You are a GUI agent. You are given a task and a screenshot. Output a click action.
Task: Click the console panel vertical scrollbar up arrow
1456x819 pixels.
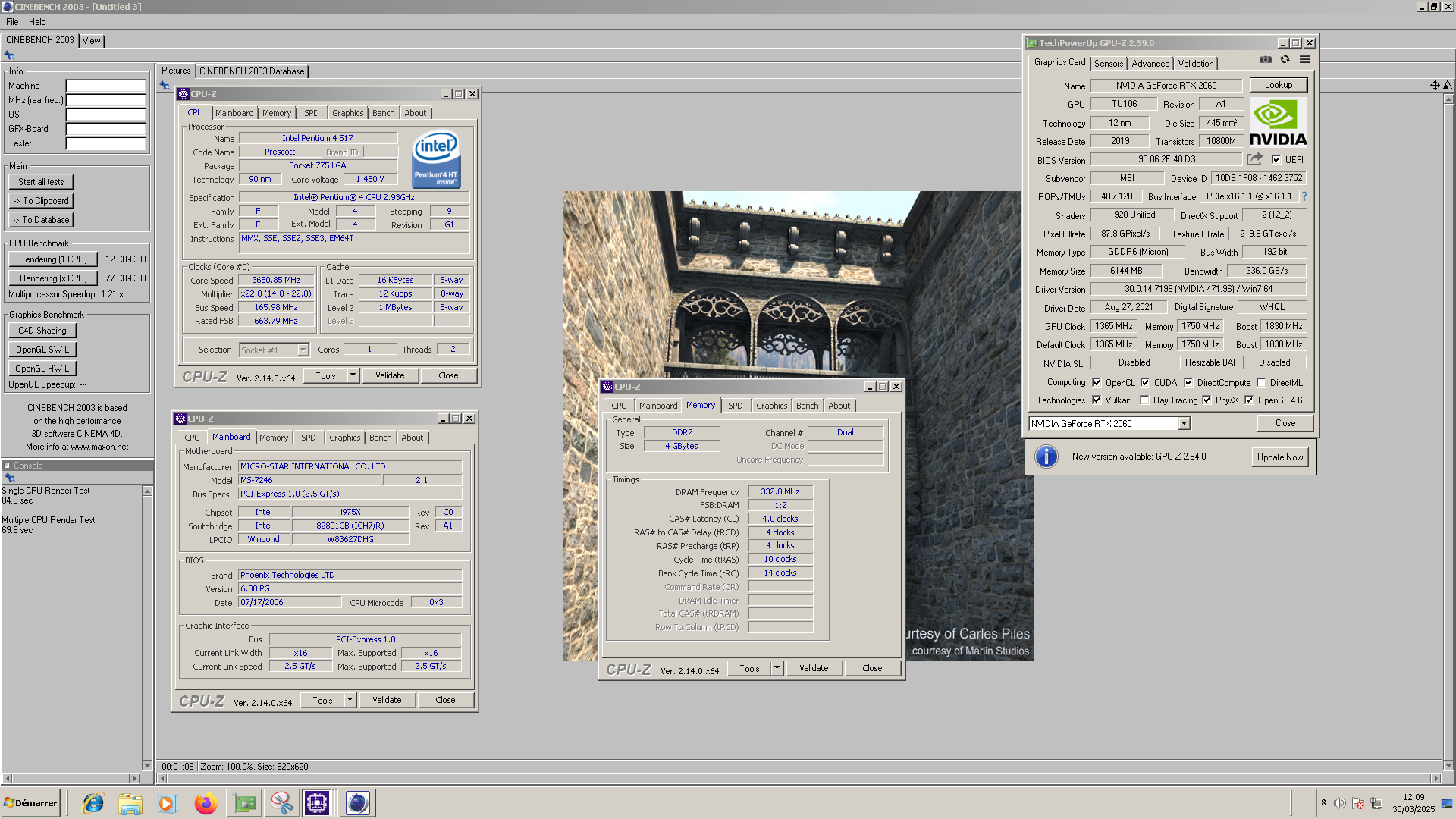[147, 491]
